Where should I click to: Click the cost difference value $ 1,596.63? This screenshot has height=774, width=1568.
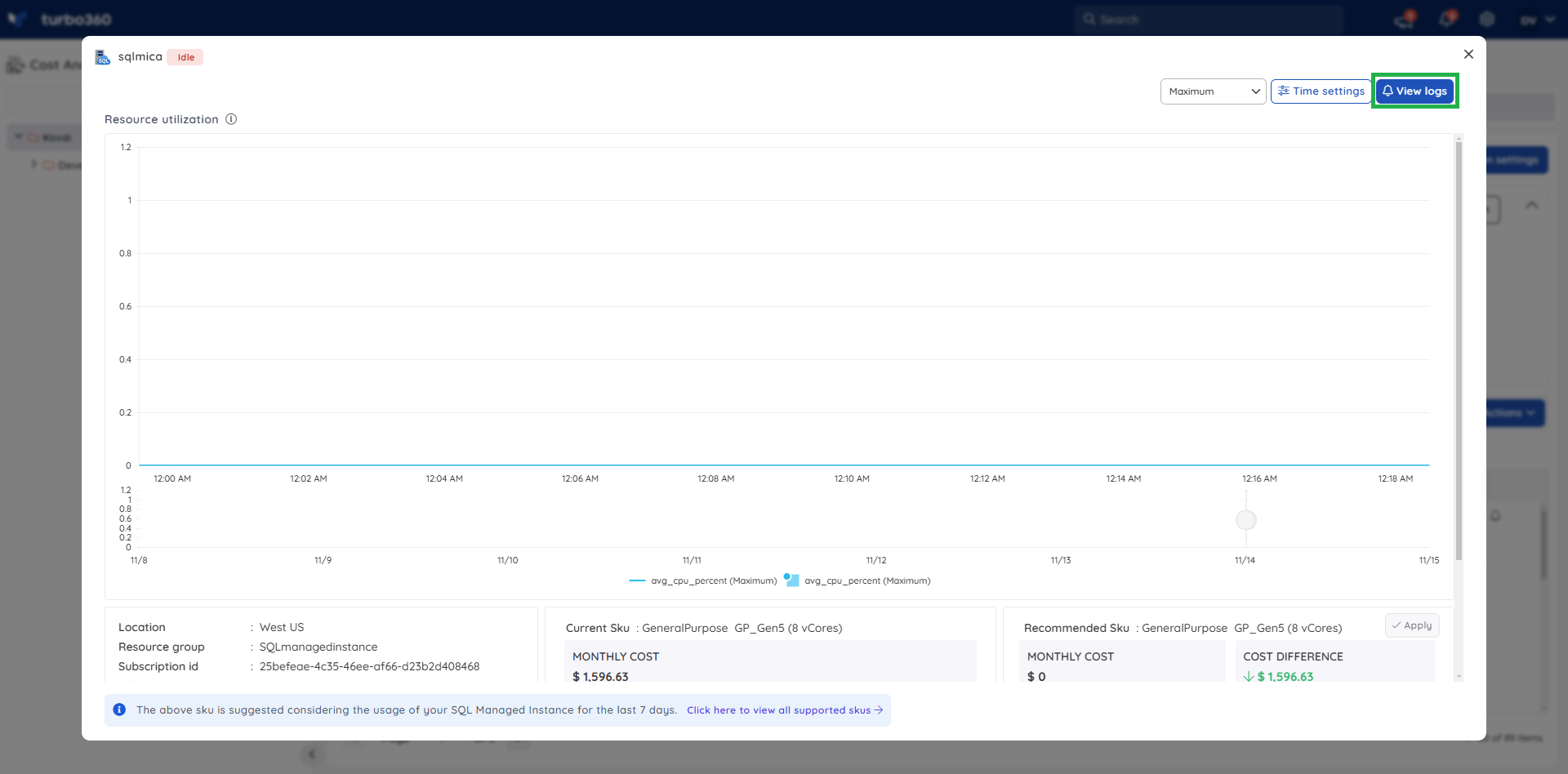pos(1285,676)
